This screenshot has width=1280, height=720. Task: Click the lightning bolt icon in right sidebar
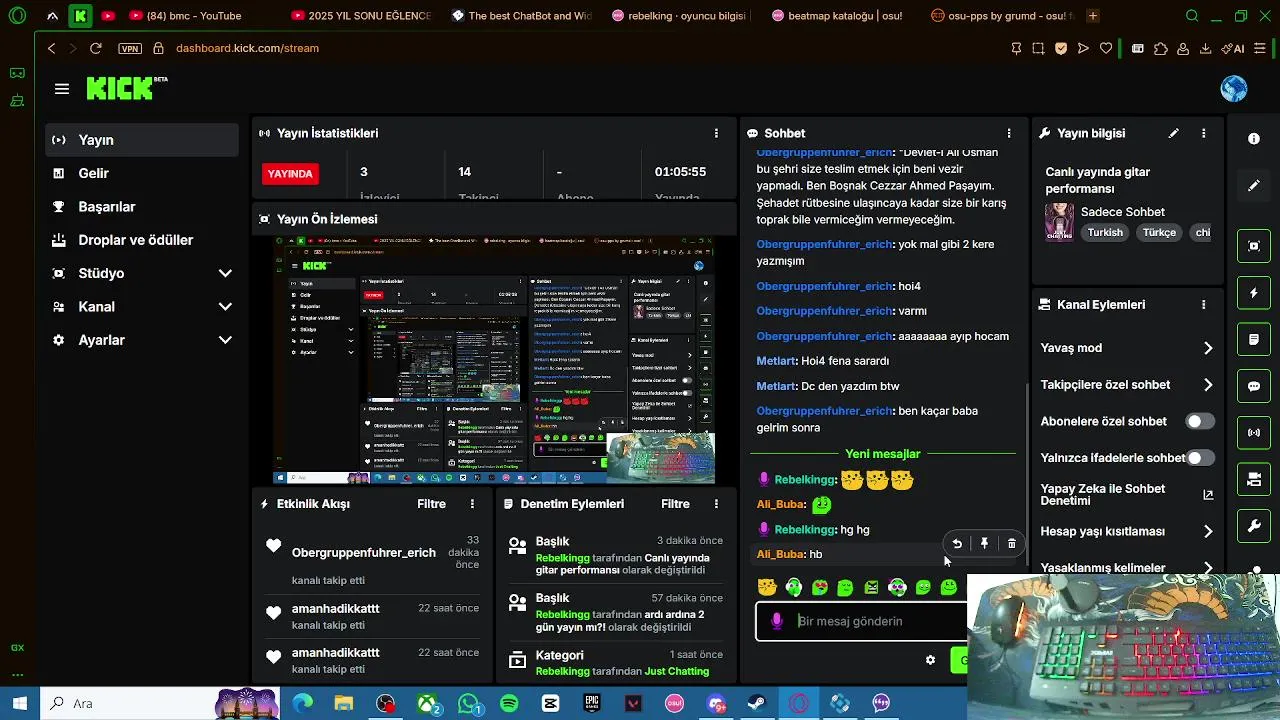point(1254,293)
